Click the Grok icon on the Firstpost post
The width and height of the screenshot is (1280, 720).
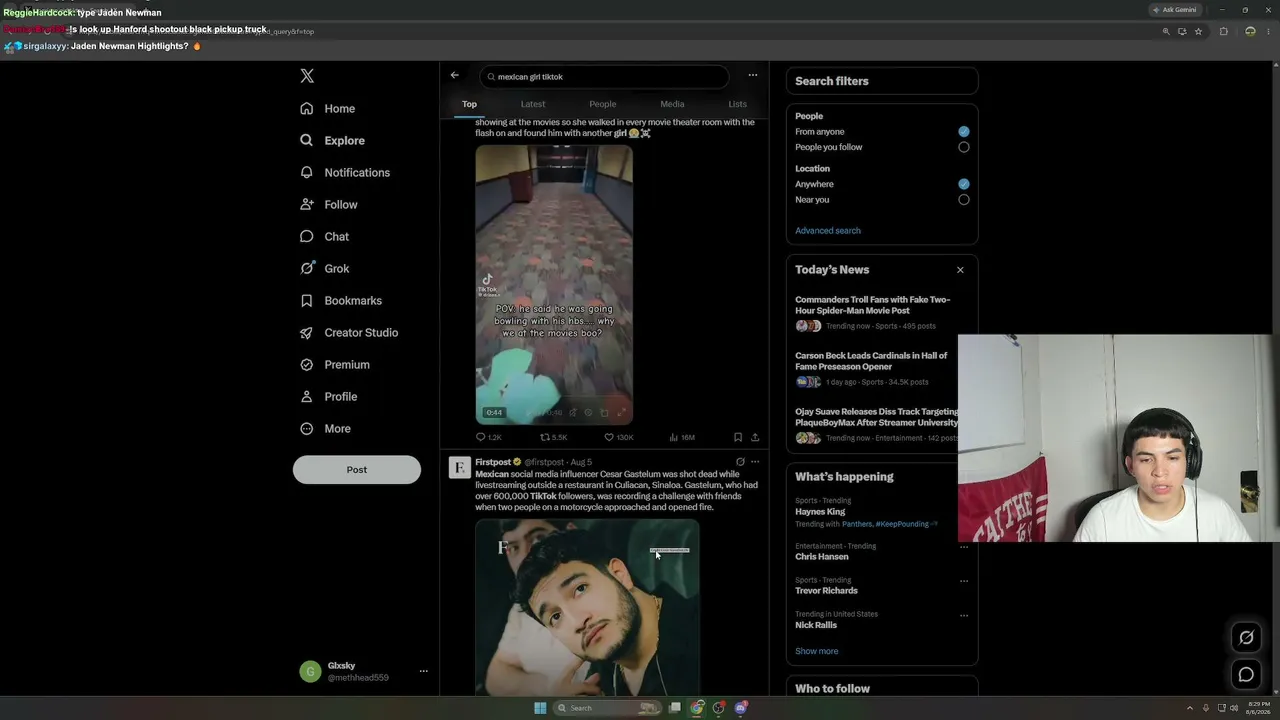click(740, 462)
